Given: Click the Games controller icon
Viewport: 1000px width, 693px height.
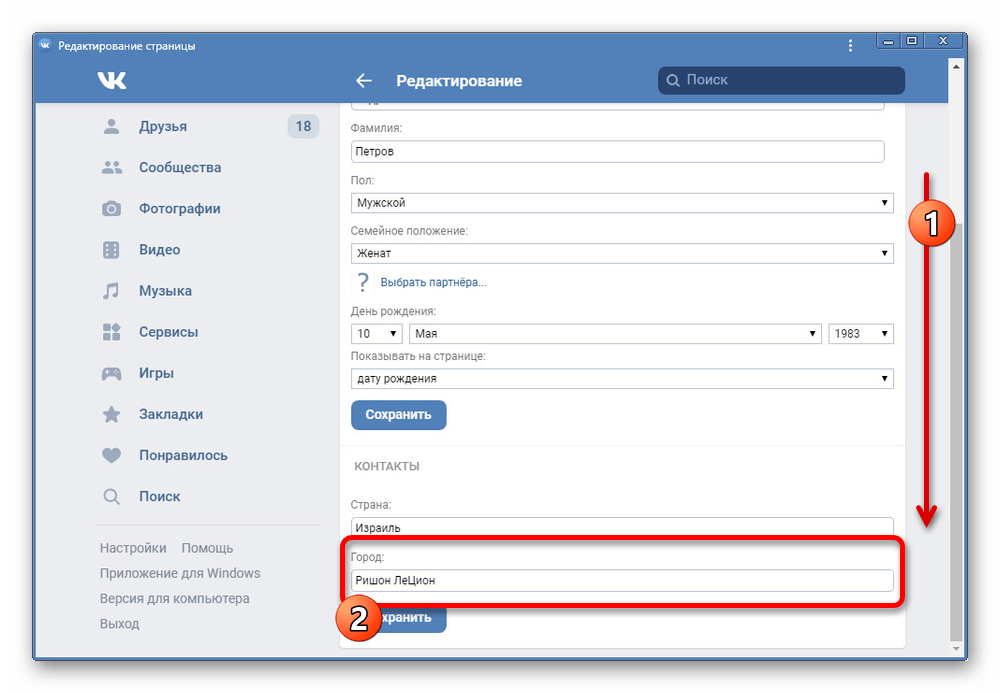Looking at the screenshot, I should coord(112,374).
